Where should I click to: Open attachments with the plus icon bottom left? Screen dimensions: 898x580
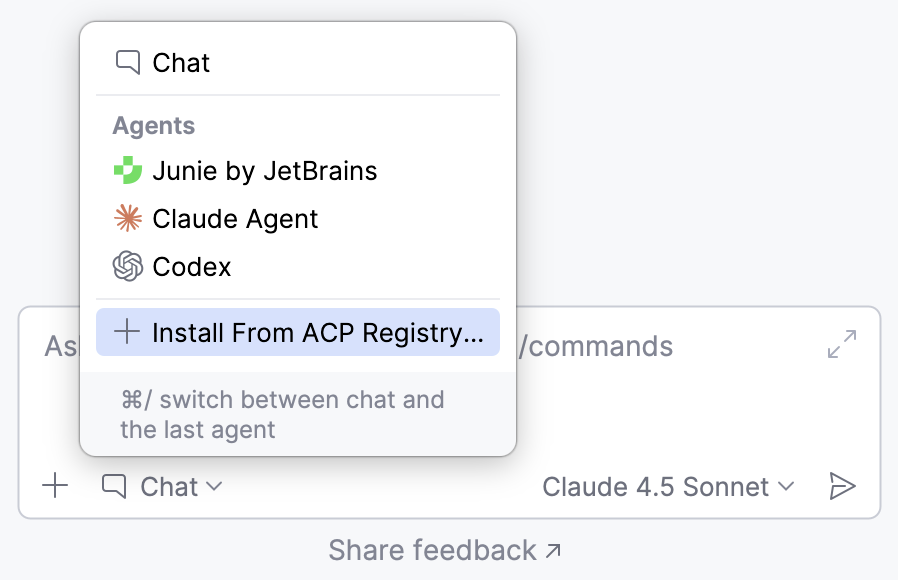click(55, 487)
